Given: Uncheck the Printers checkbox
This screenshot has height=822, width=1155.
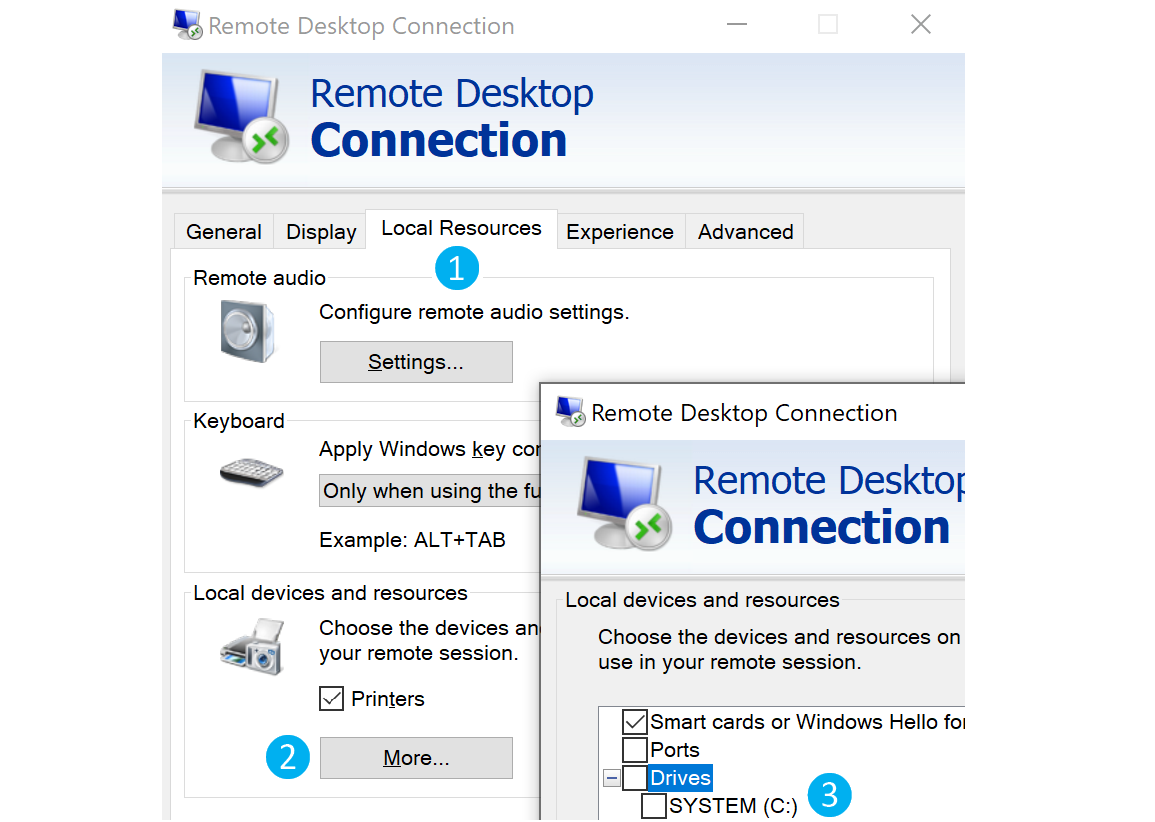Looking at the screenshot, I should pos(331,698).
